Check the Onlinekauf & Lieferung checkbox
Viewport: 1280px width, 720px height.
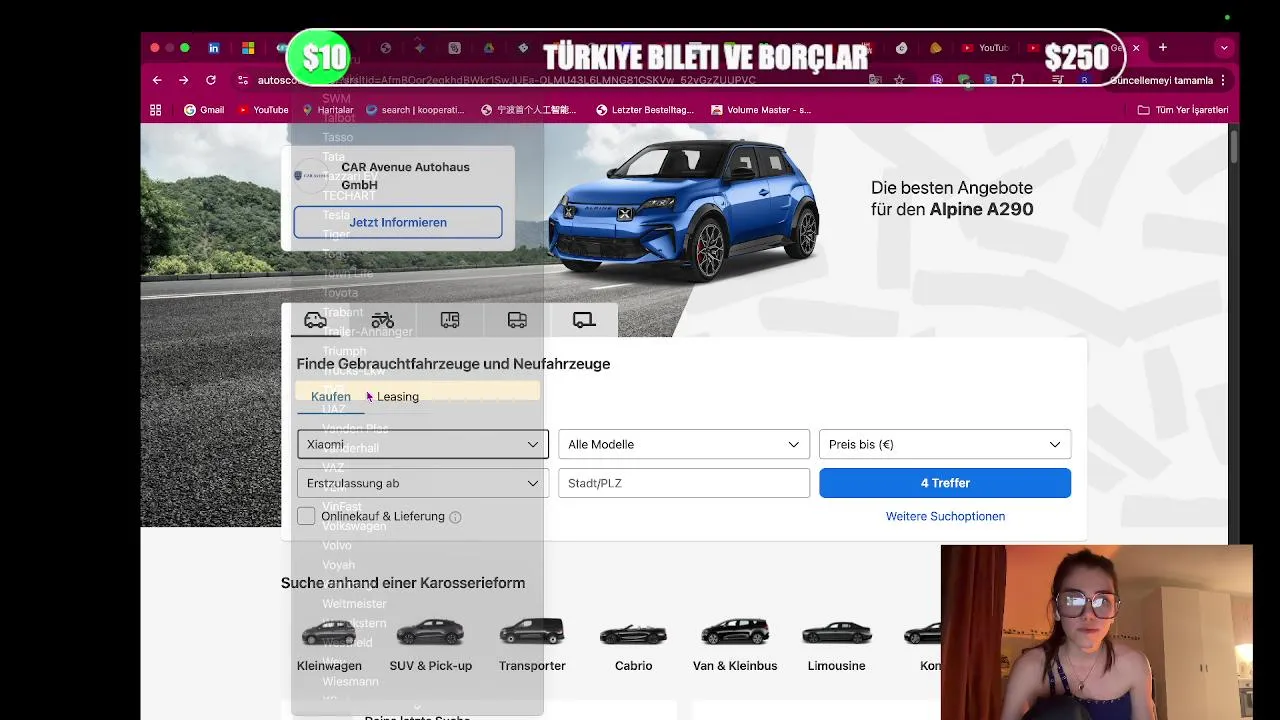306,516
